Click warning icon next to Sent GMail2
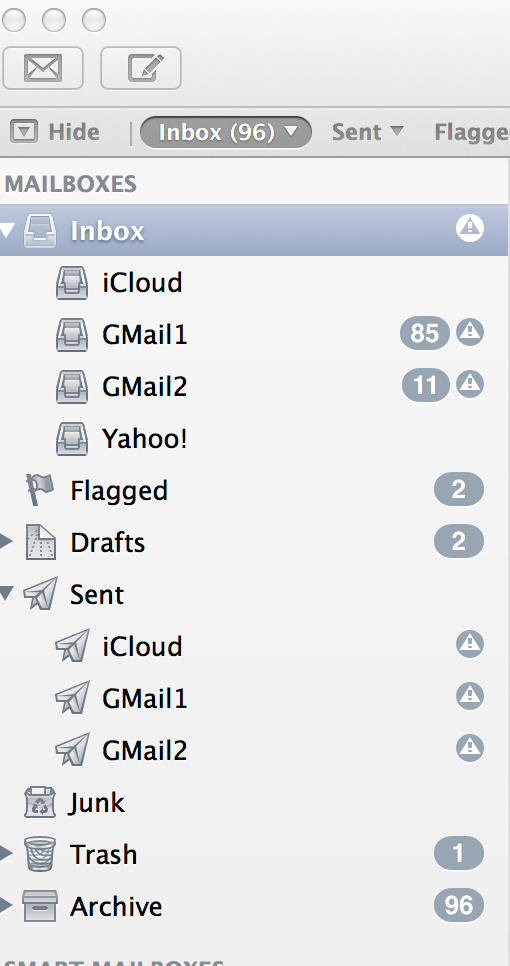Screen dimensions: 510x966 click(470, 748)
